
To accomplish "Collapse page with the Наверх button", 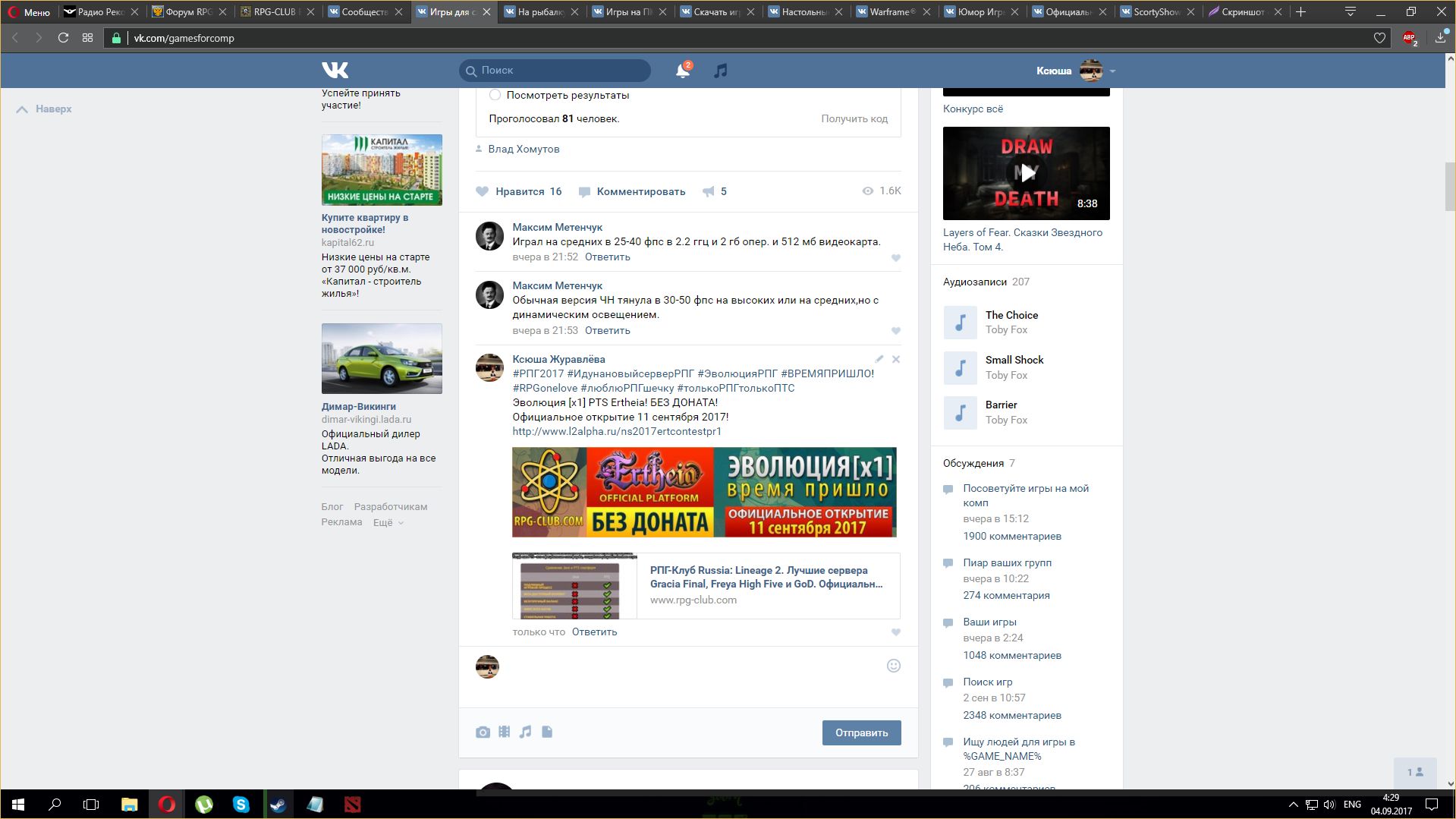I will [x=44, y=109].
